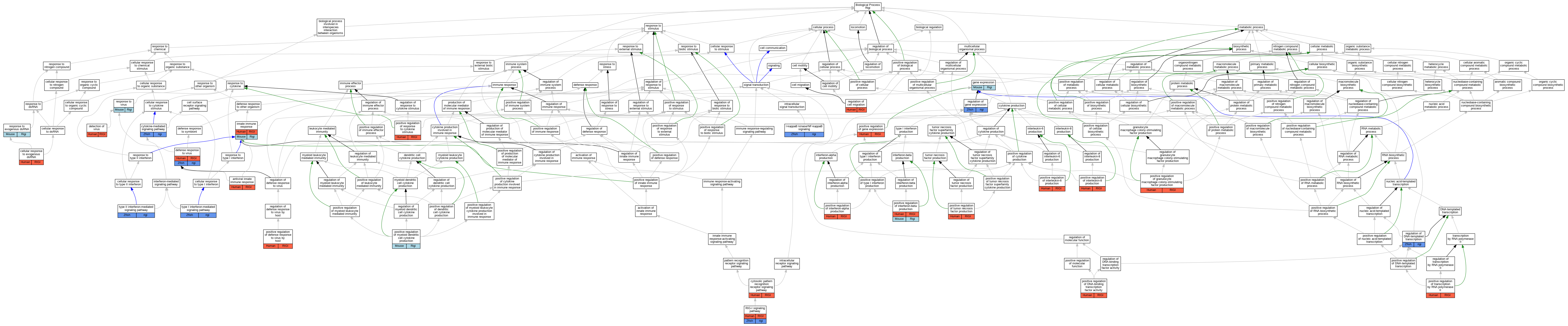The height and width of the screenshot is (326, 1568).
Task: Click the 'defense response to symbiont' node
Action: [189, 130]
